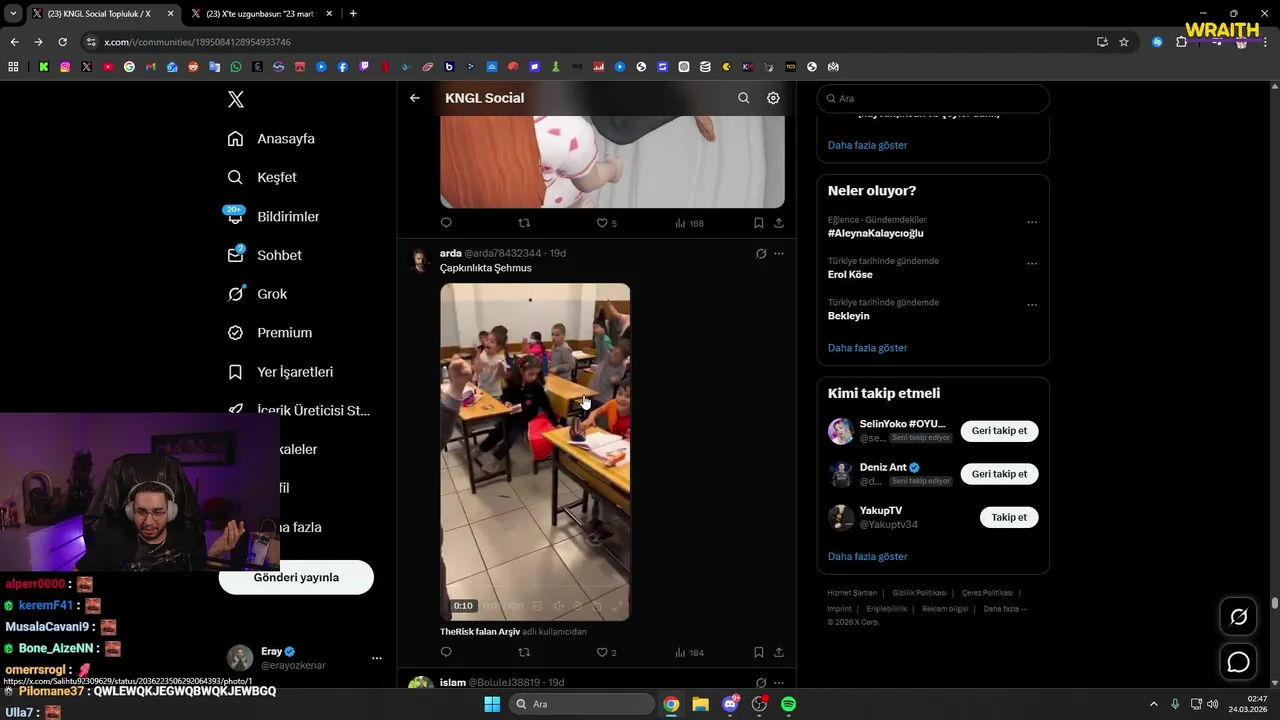
Task: Open community settings gear icon
Action: pos(773,98)
